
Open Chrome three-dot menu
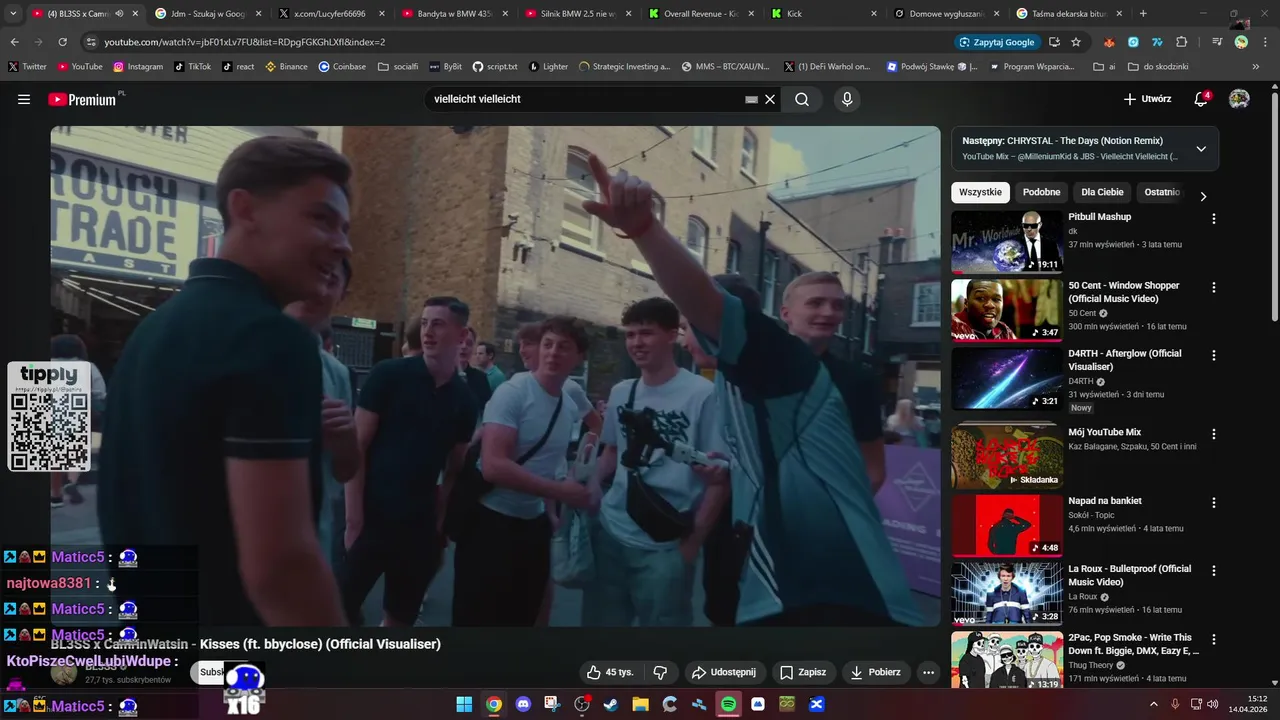tap(1263, 42)
